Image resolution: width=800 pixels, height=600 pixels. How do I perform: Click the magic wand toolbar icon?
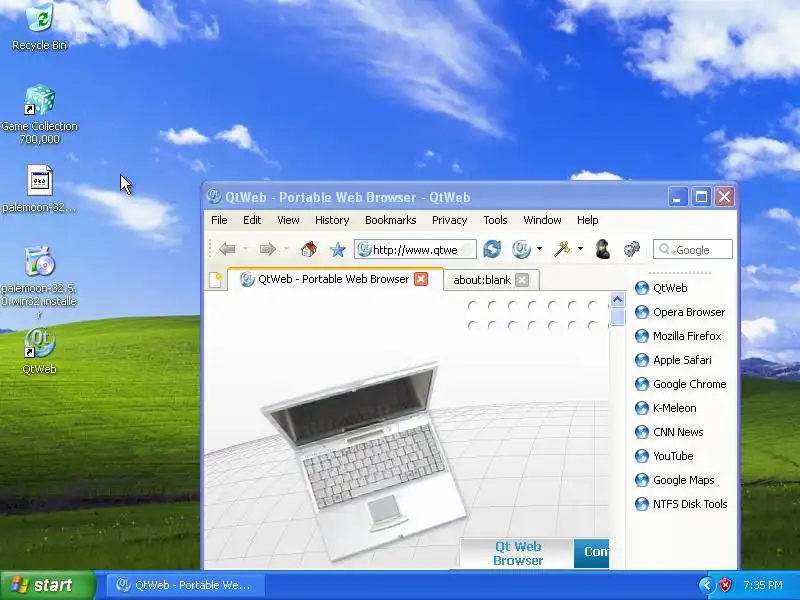point(562,249)
